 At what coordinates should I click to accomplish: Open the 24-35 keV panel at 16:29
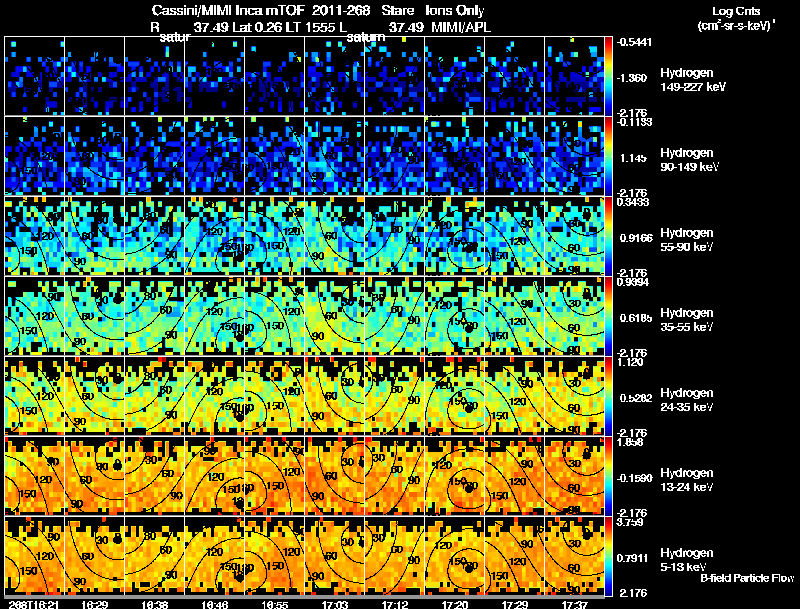pyautogui.click(x=95, y=396)
